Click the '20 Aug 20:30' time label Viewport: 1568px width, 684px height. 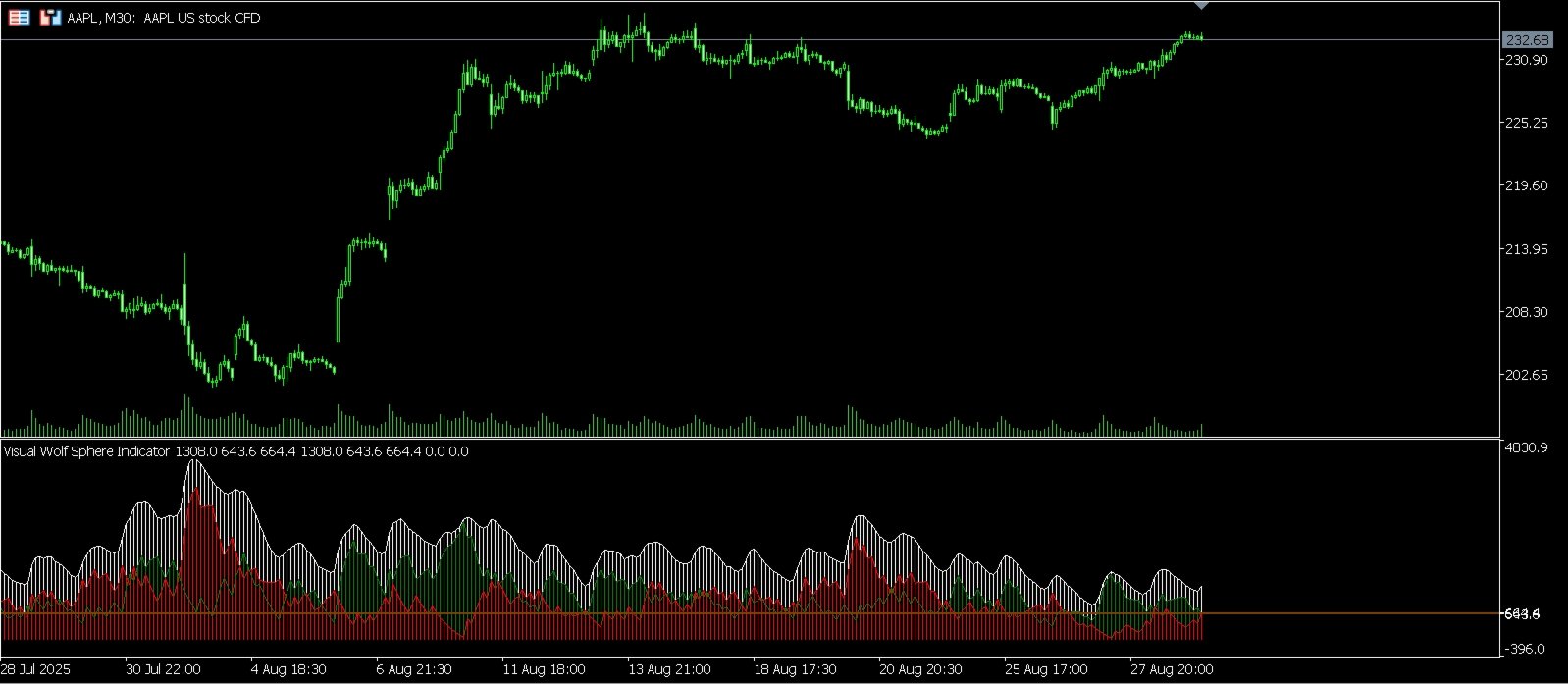920,669
